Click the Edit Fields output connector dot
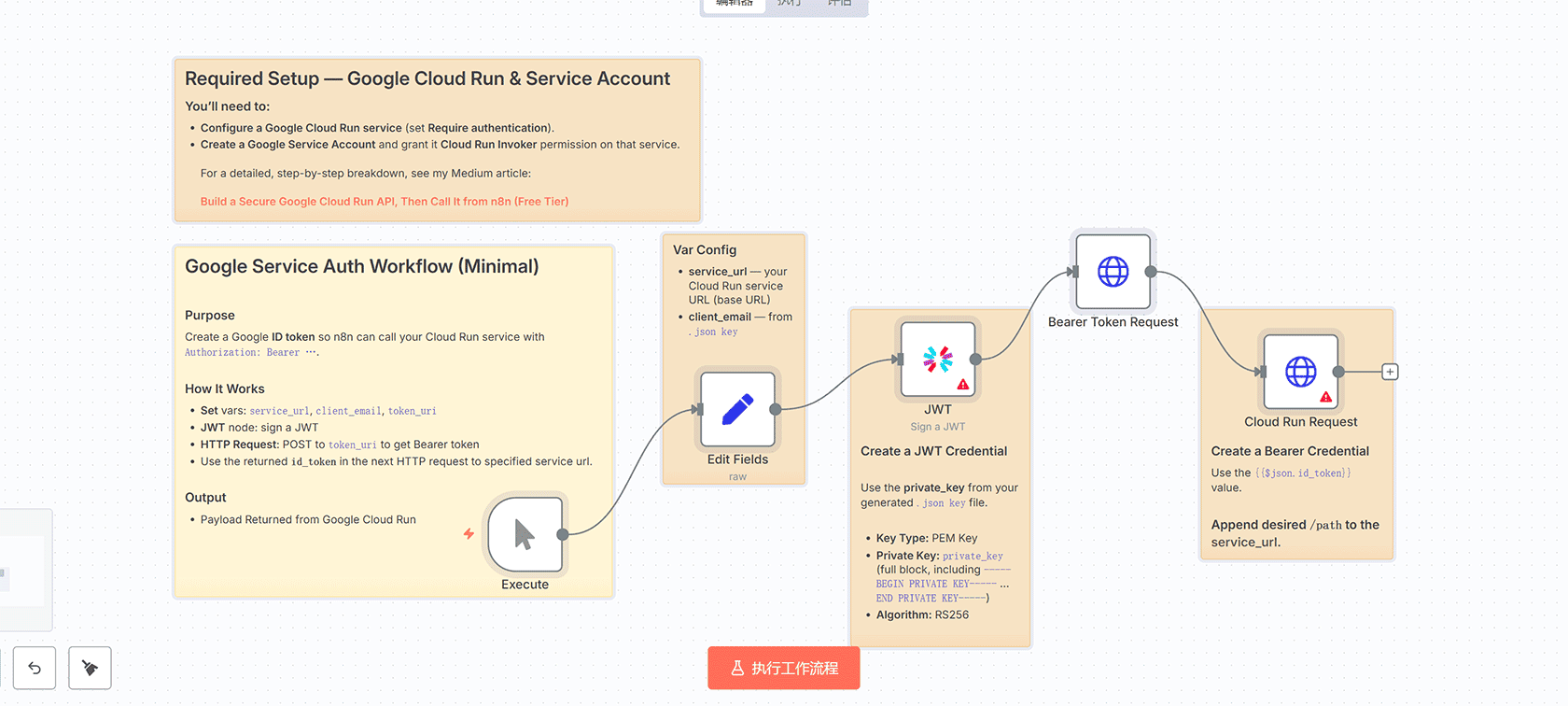This screenshot has height=706, width=1568. [776, 409]
